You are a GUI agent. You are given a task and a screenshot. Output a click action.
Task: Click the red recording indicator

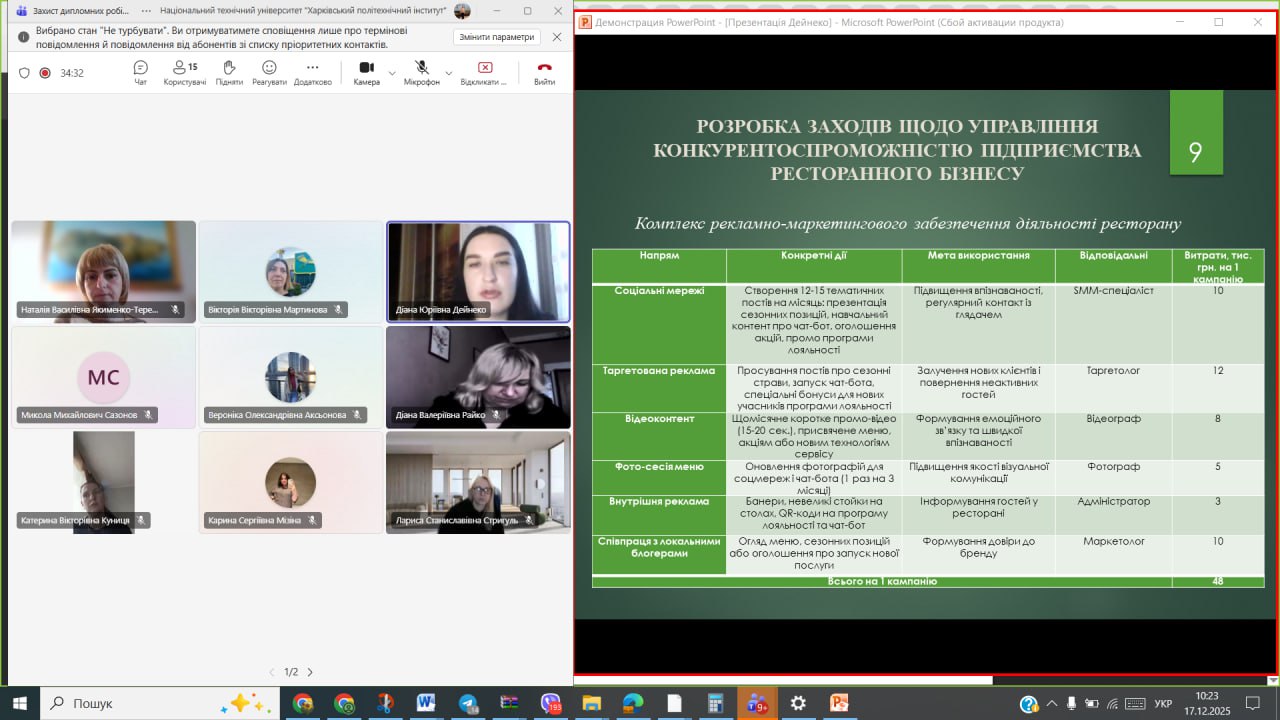coord(45,73)
